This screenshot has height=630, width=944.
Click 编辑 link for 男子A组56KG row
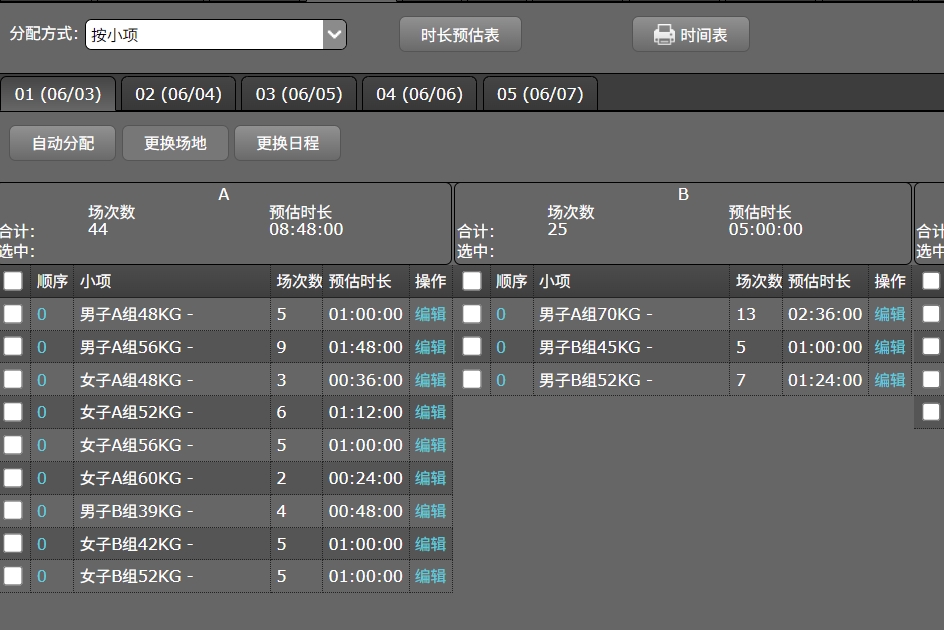[x=430, y=347]
